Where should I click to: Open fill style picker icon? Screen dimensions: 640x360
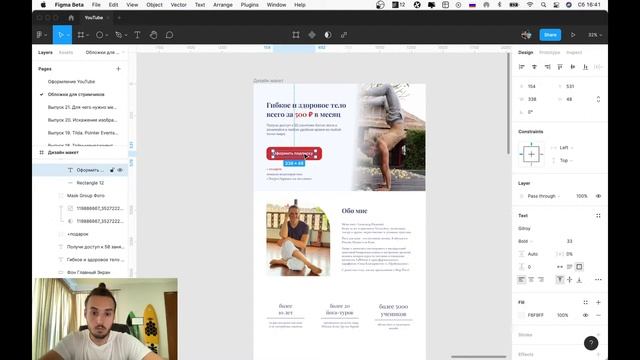[x=585, y=302]
